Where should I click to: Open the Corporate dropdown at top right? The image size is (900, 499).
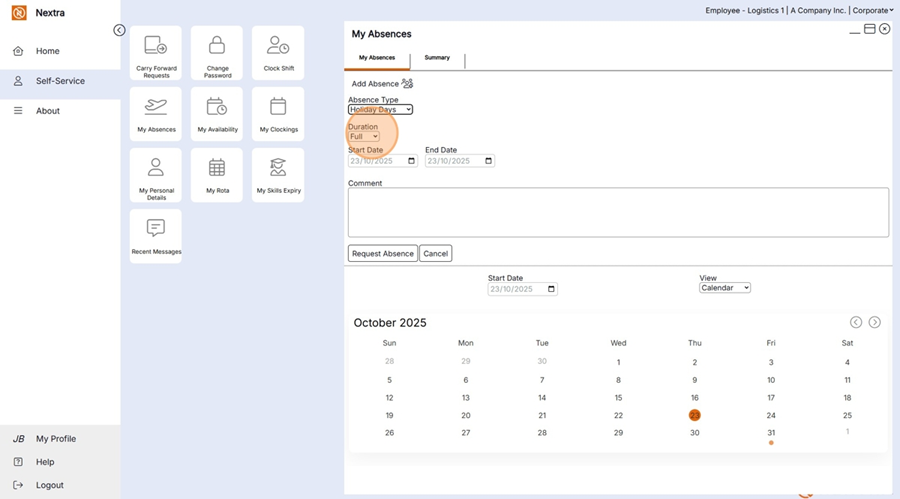[873, 10]
